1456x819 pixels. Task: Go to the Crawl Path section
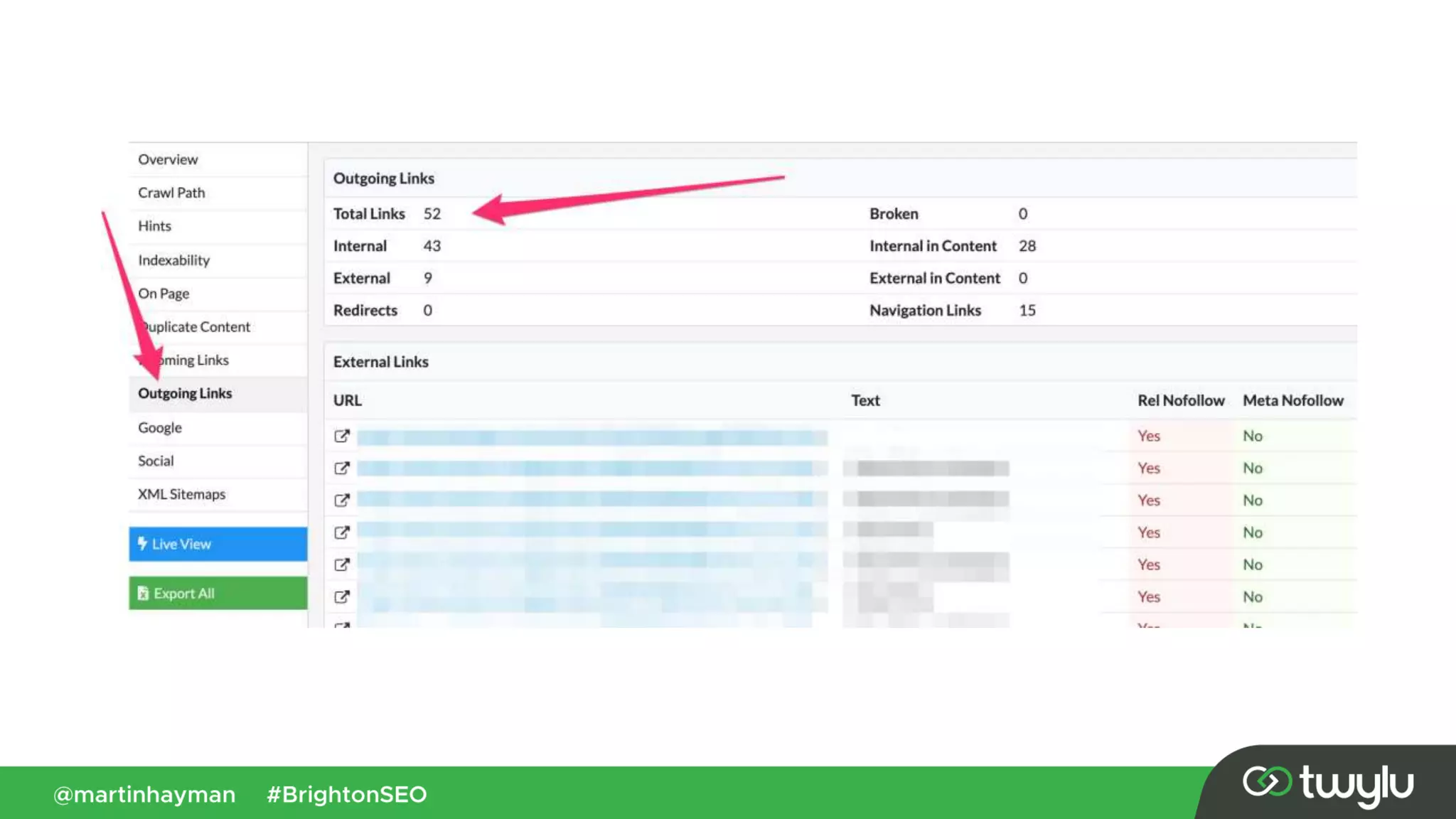(171, 193)
